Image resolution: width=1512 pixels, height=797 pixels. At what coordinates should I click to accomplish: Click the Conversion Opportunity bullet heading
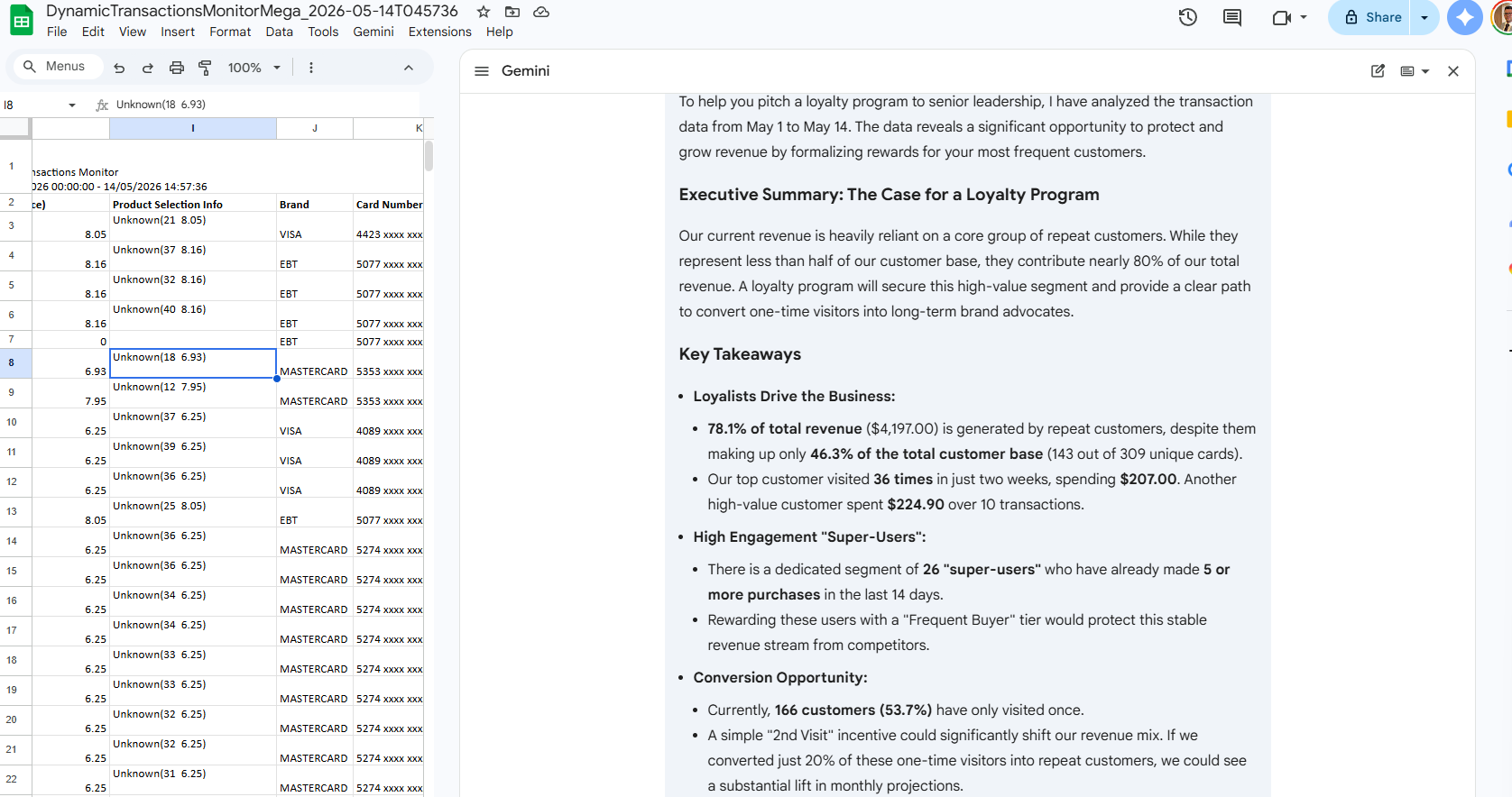coord(780,678)
